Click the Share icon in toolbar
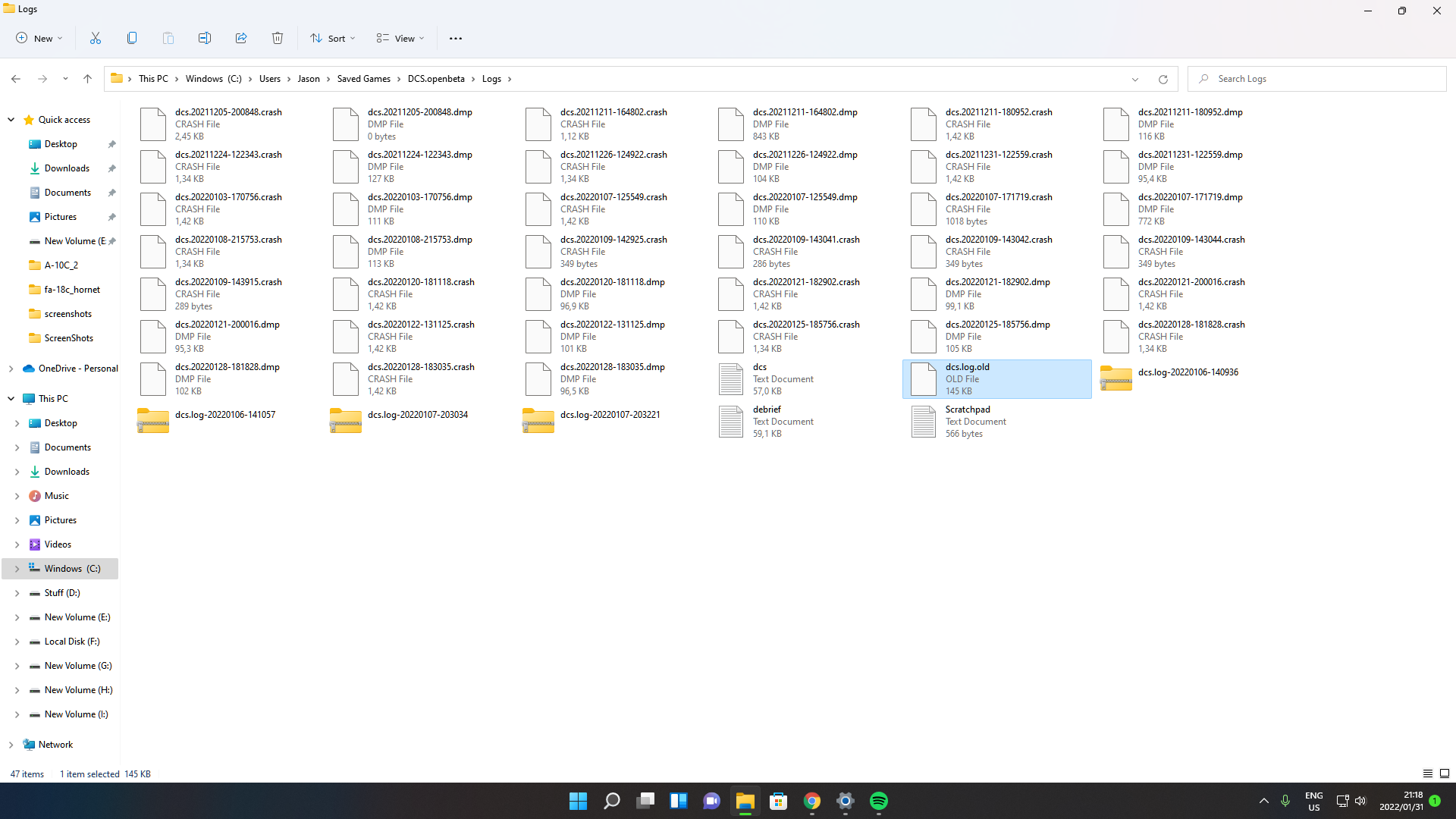 [x=241, y=38]
